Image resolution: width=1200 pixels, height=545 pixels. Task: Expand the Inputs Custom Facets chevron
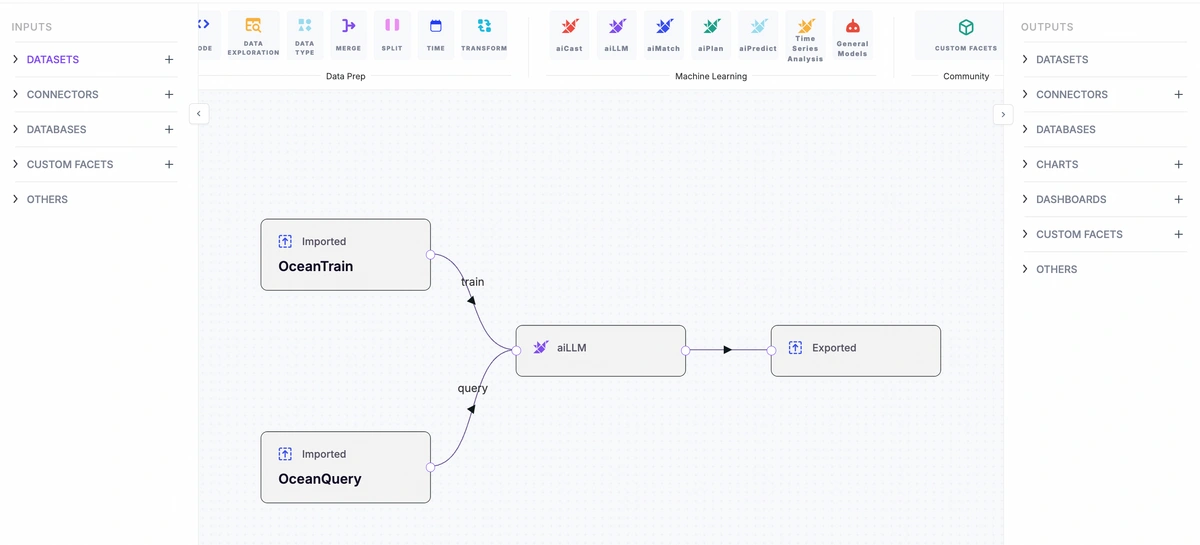(x=16, y=164)
